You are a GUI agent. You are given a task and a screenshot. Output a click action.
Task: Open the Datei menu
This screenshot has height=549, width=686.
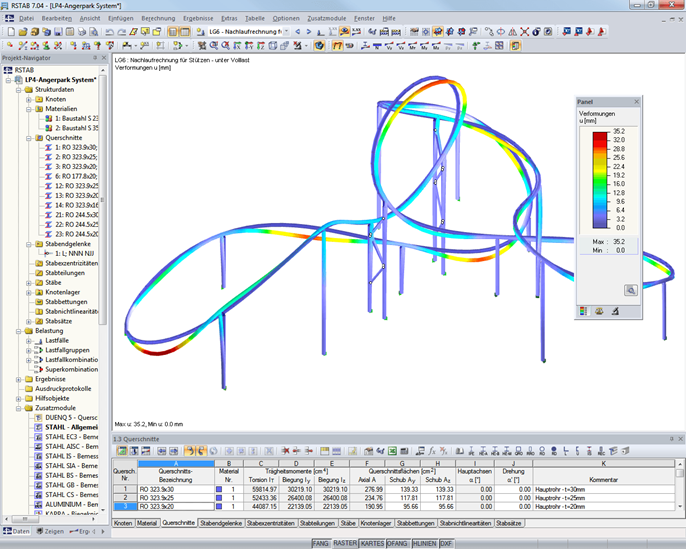pyautogui.click(x=26, y=18)
